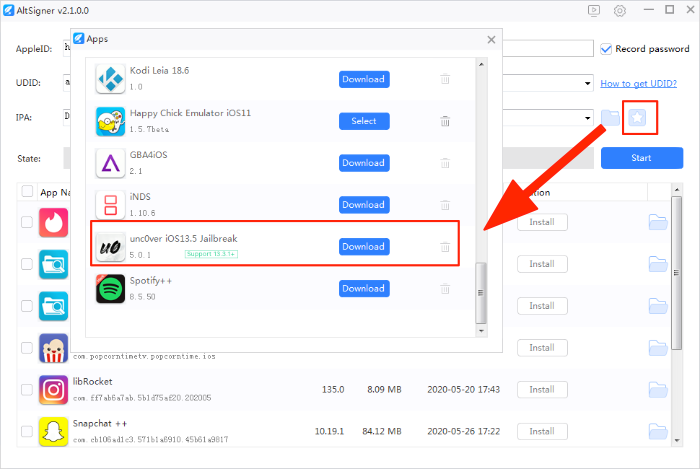Toggle the Record password checkbox
Screen dimensions: 700x469
coord(606,49)
